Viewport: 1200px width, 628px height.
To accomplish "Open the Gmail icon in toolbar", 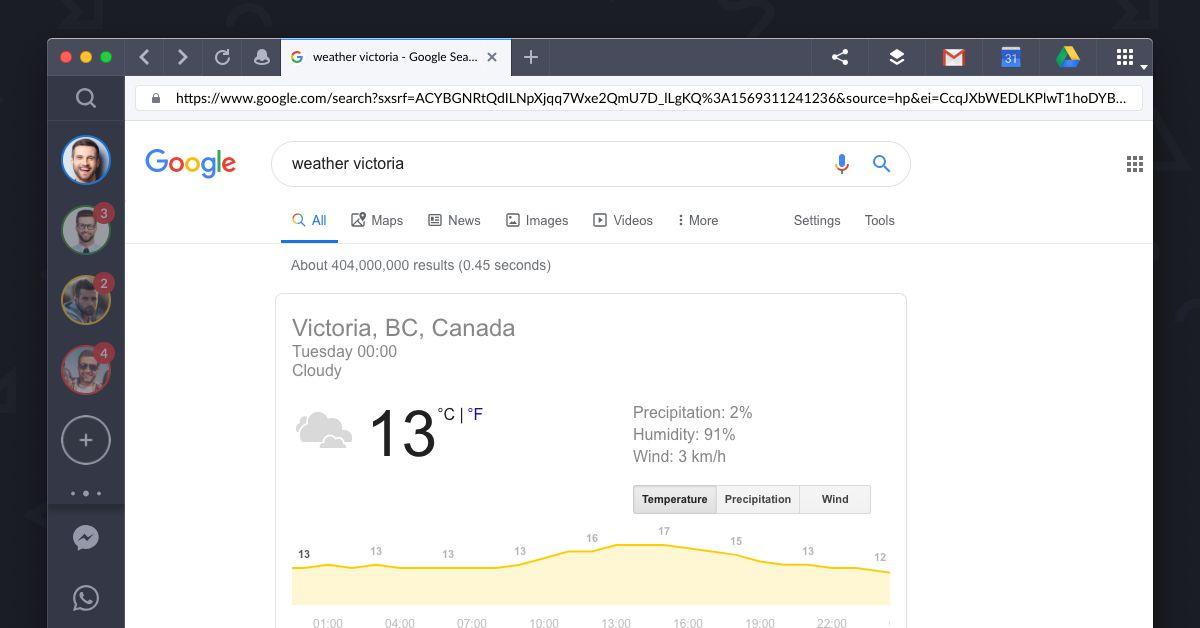I will point(953,58).
